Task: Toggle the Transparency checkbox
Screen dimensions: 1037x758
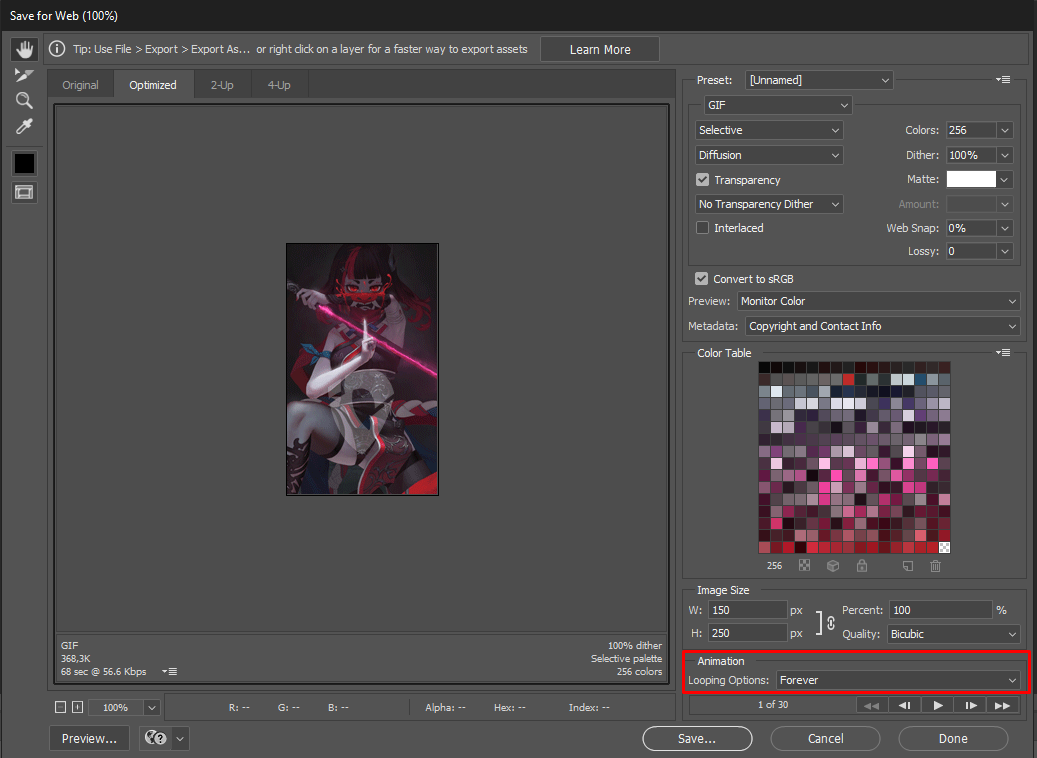Action: click(702, 180)
